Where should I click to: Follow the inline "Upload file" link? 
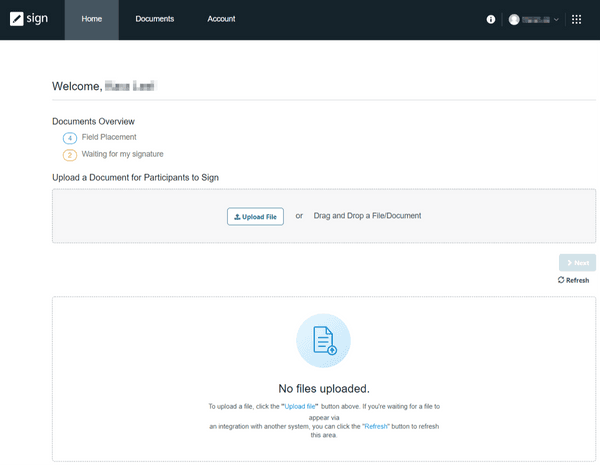301,406
